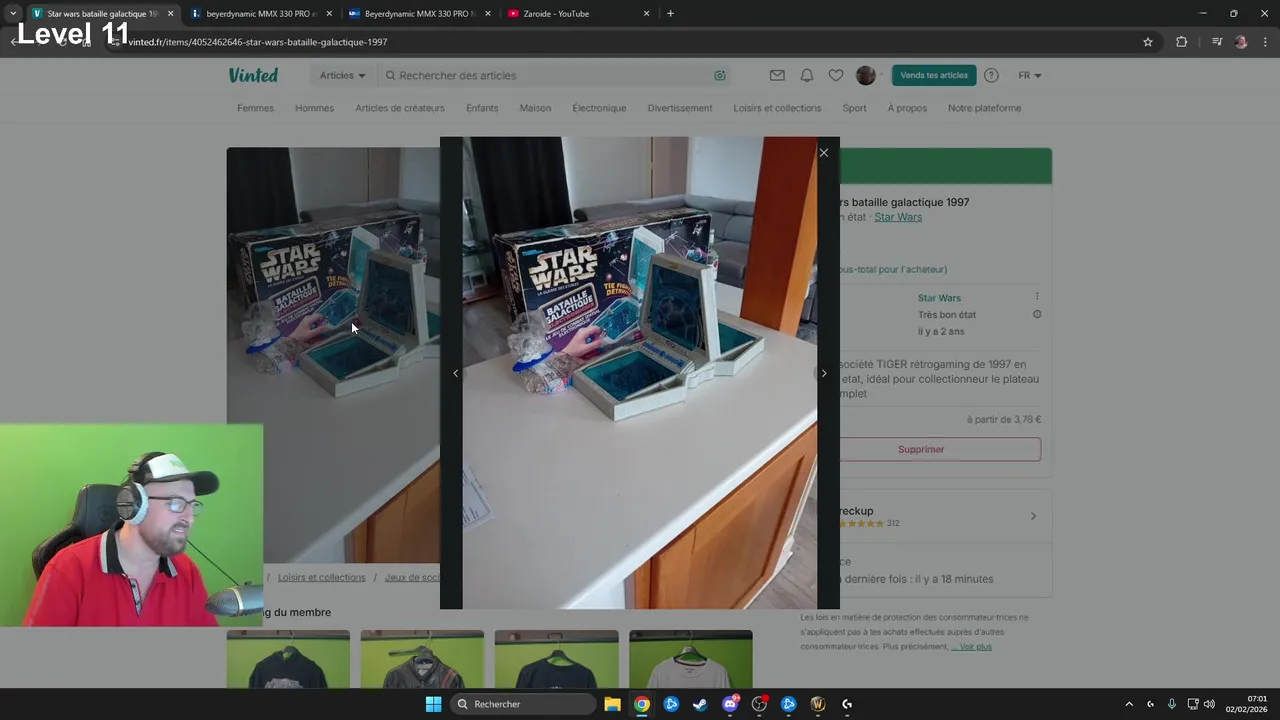Open the FR language dropdown
This screenshot has height=720, width=1280.
[x=1030, y=75]
